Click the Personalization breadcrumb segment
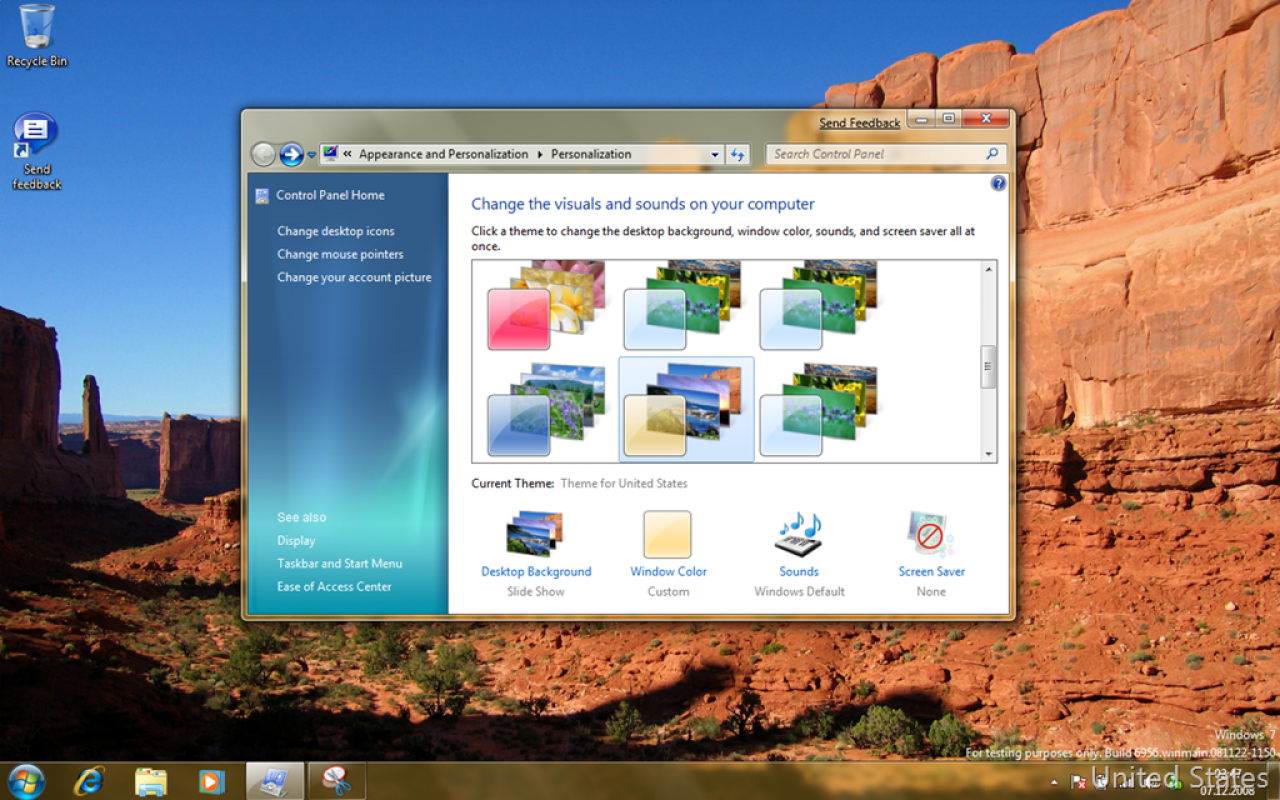Image resolution: width=1280 pixels, height=800 pixels. 591,154
